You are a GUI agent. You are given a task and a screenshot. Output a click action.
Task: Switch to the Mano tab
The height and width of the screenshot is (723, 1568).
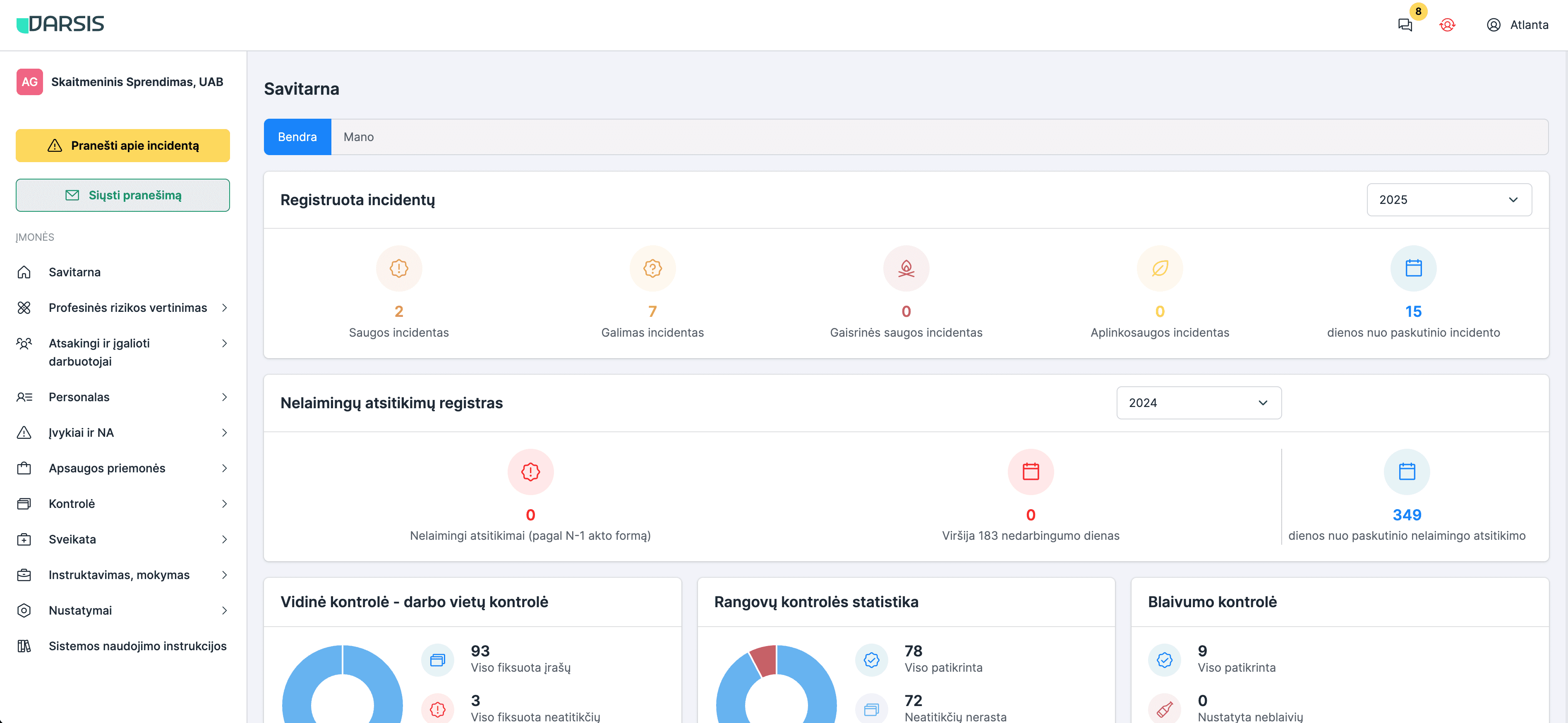pyautogui.click(x=359, y=137)
